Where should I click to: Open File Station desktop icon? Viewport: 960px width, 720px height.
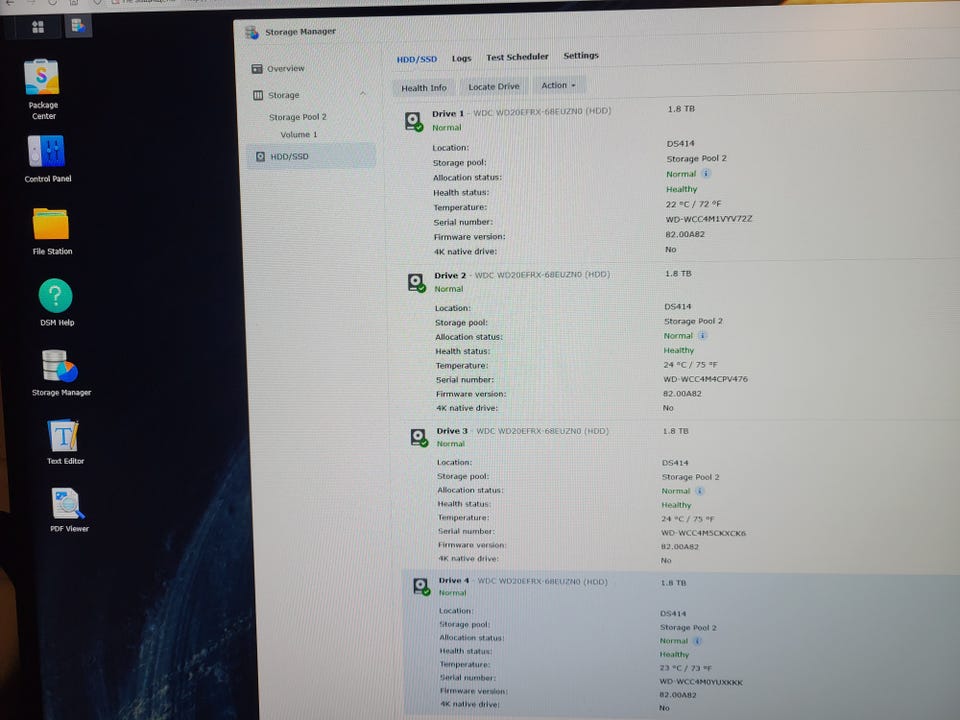tap(50, 223)
